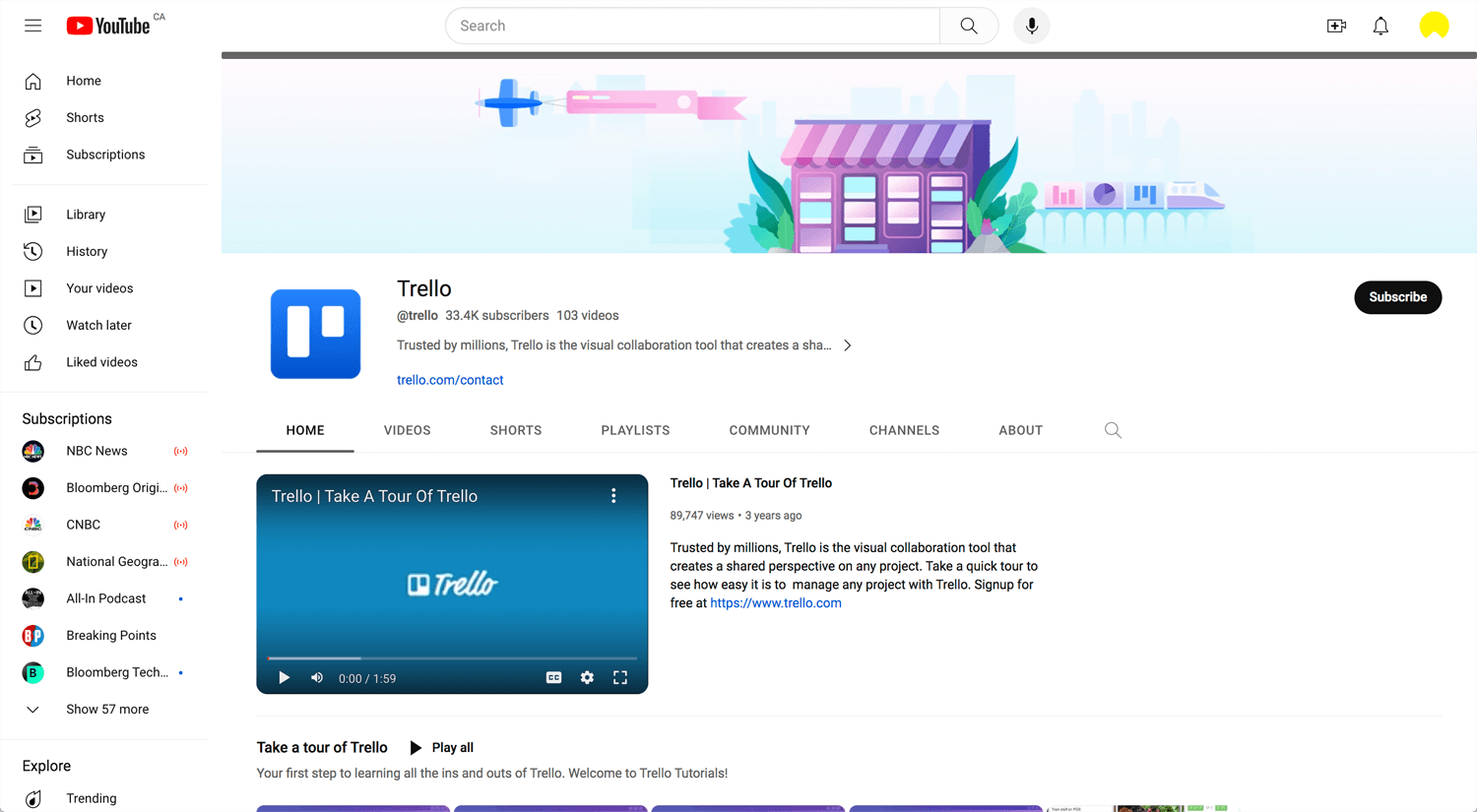Toggle closed captions on the player
This screenshot has height=812, width=1477.
coord(554,677)
